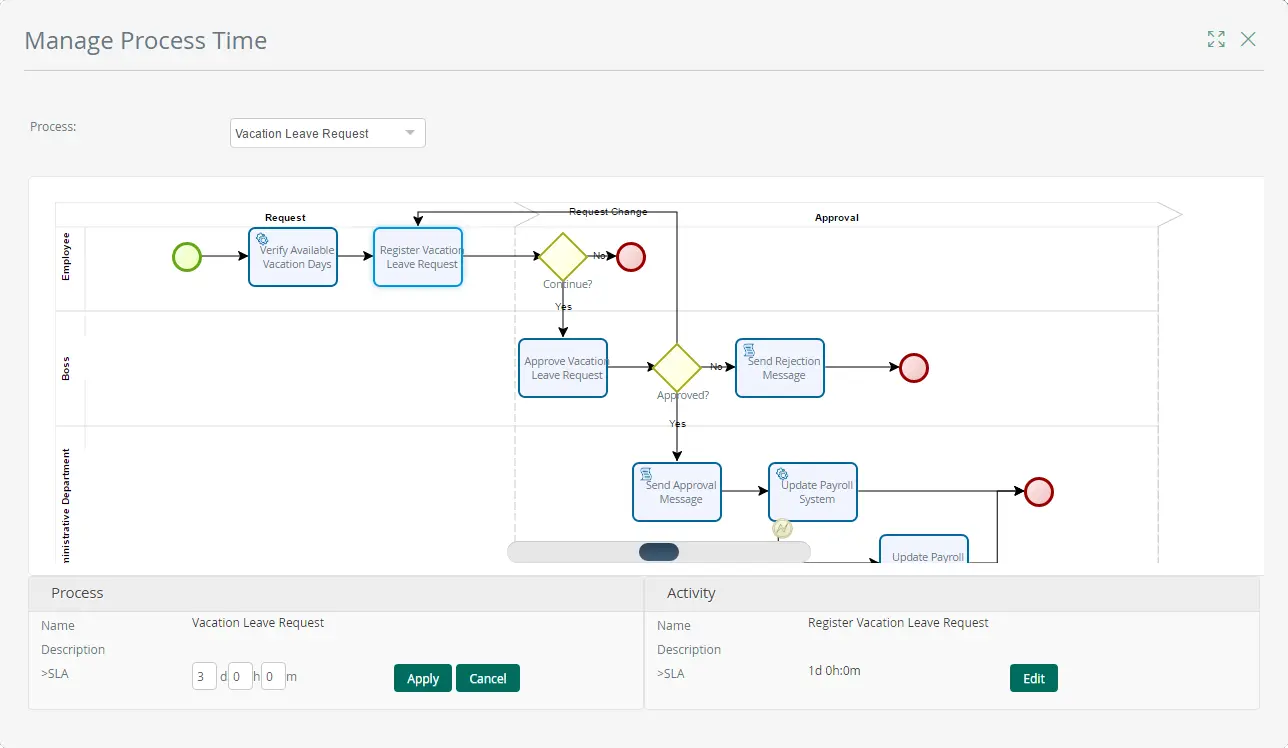Click the process name Vacation Leave Request text
1288x748 pixels.
point(258,622)
